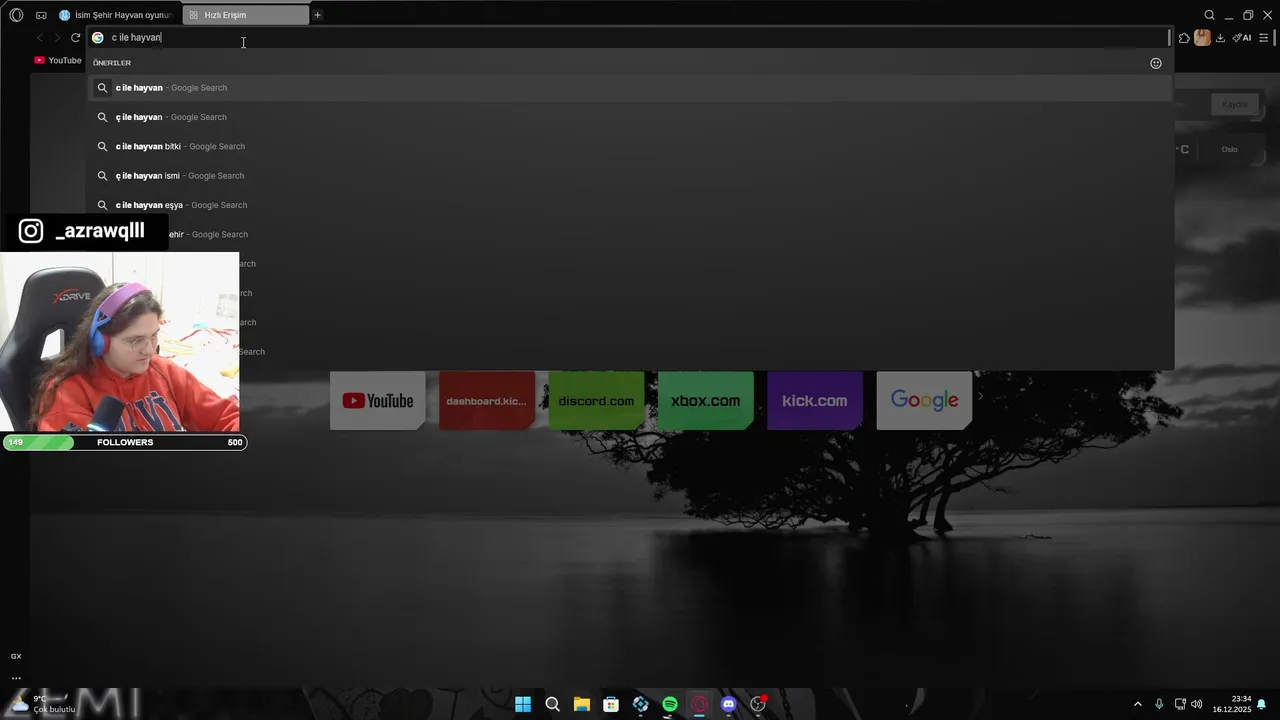This screenshot has width=1280, height=720.
Task: Open the dashboard.kick speed dial tile
Action: coord(487,401)
